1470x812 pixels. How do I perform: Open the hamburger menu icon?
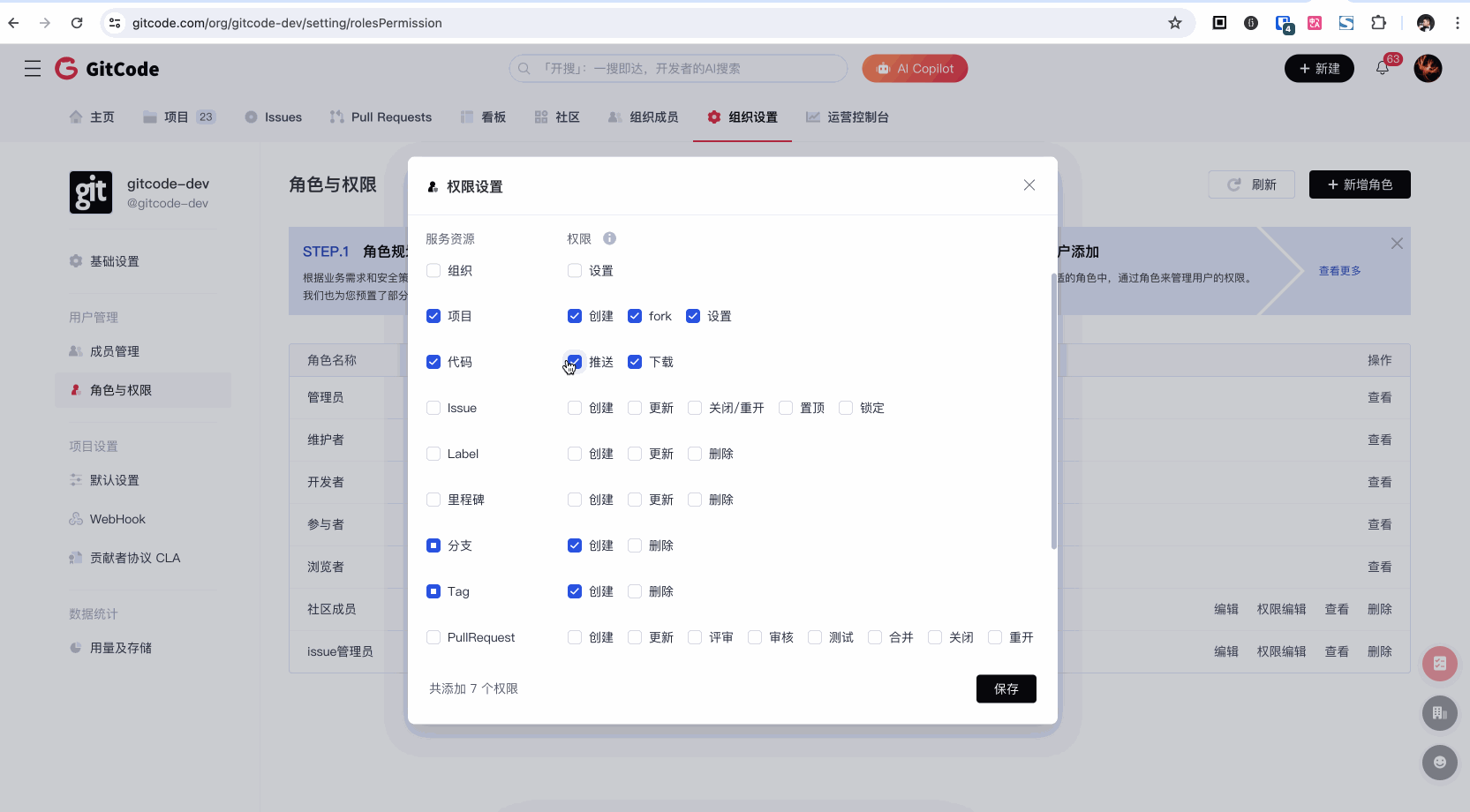(33, 69)
